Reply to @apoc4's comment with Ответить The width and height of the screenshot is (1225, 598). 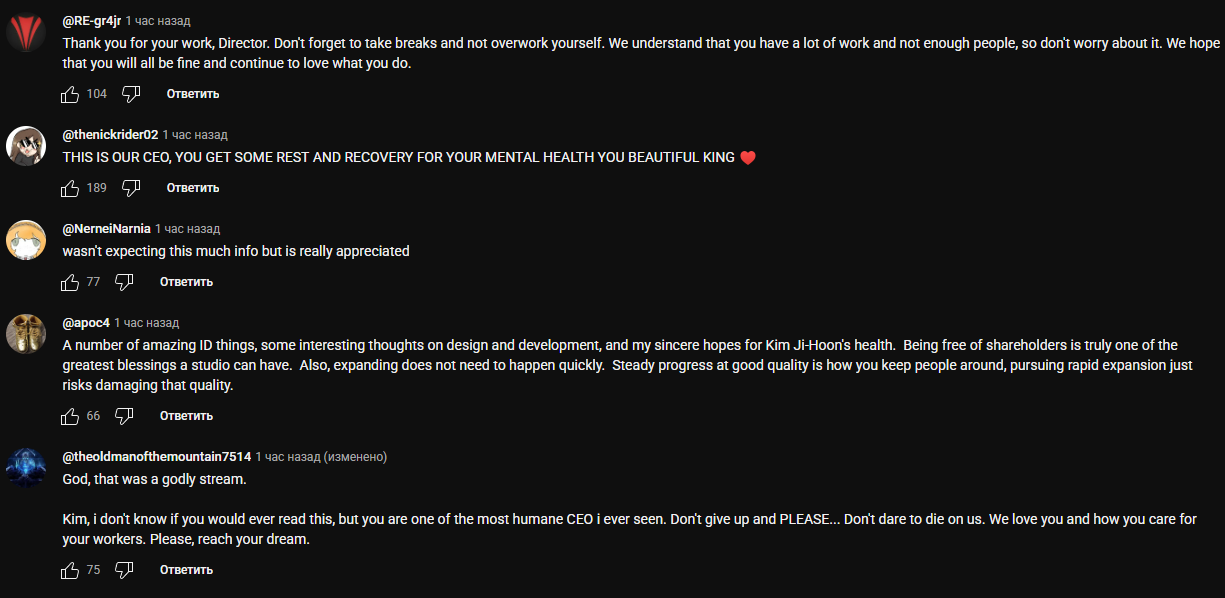coord(186,416)
